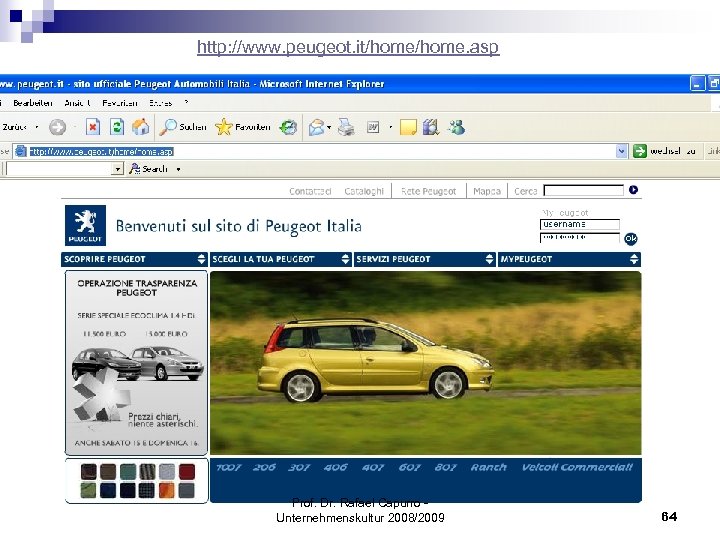Click the Peugeot lion logo
This screenshot has height=540, width=720.
tap(85, 225)
